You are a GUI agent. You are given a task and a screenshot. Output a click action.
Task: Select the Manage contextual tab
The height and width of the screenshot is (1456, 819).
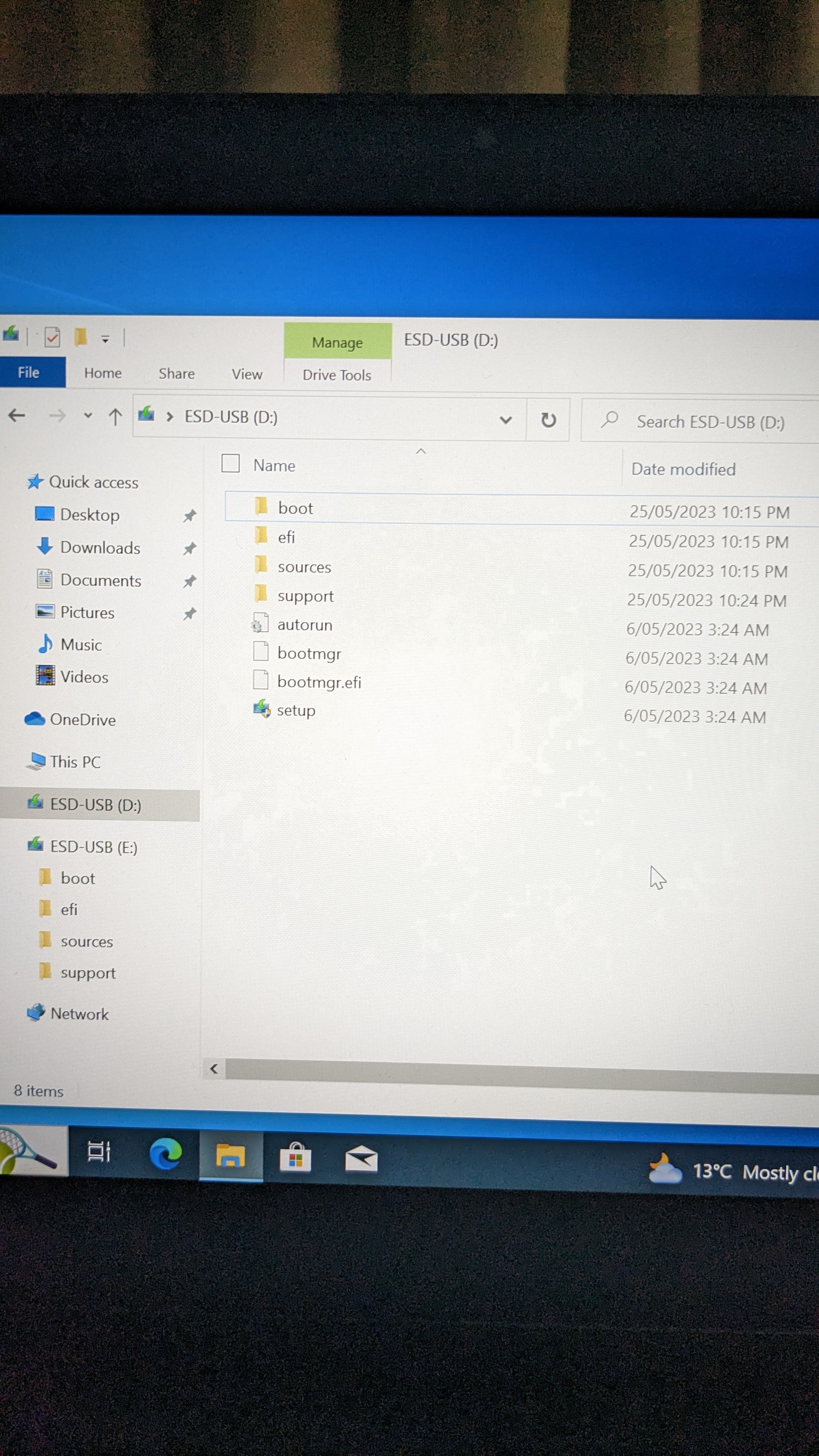[337, 342]
